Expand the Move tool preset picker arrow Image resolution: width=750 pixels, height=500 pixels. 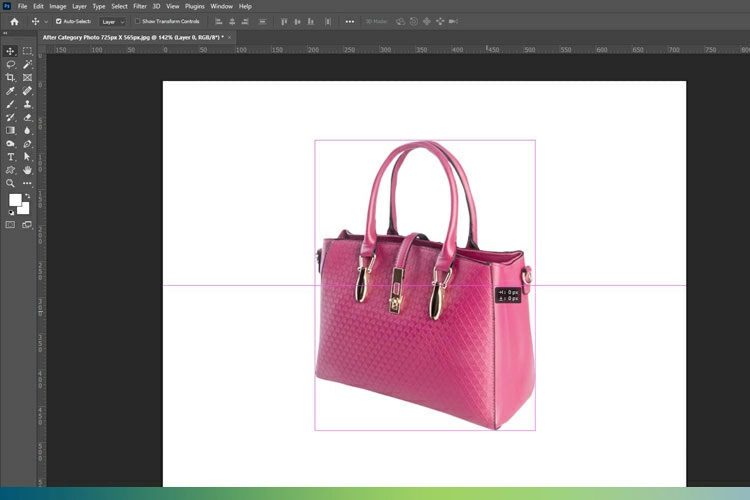tap(47, 21)
